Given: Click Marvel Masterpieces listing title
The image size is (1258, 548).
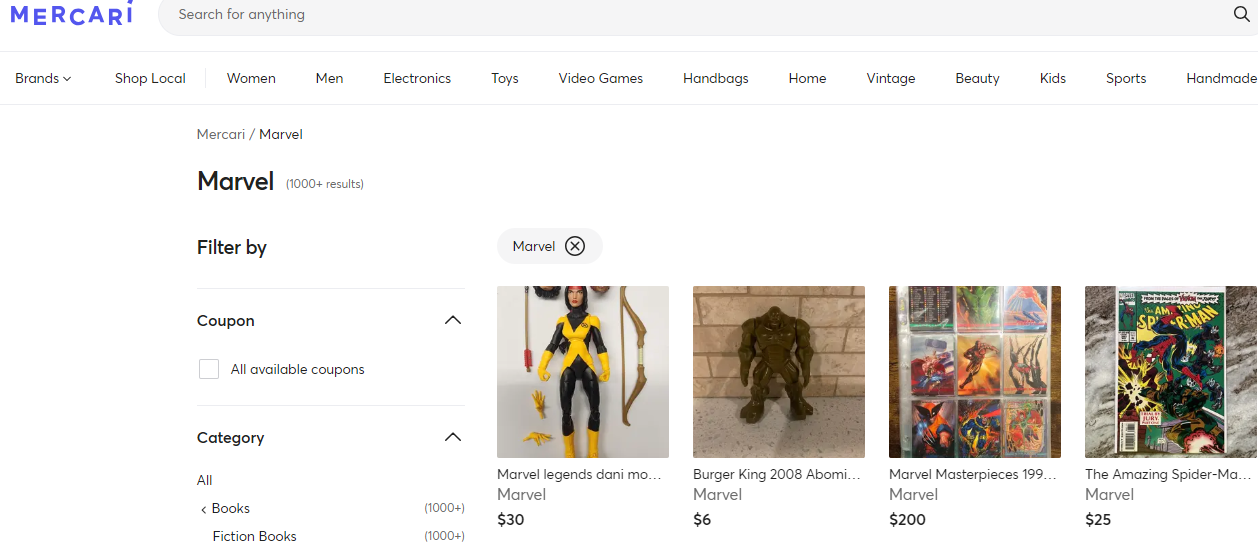Looking at the screenshot, I should point(973,474).
